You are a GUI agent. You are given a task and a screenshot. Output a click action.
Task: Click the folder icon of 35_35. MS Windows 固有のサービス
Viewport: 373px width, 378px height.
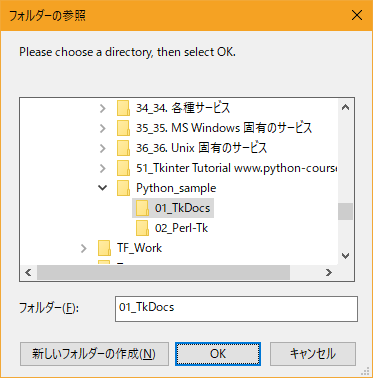point(123,128)
